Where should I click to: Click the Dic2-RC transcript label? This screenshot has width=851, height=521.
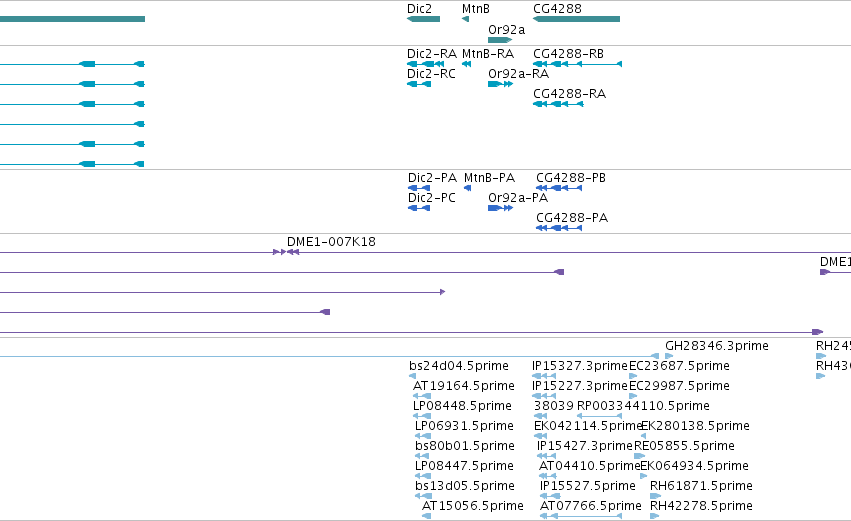tap(431, 74)
